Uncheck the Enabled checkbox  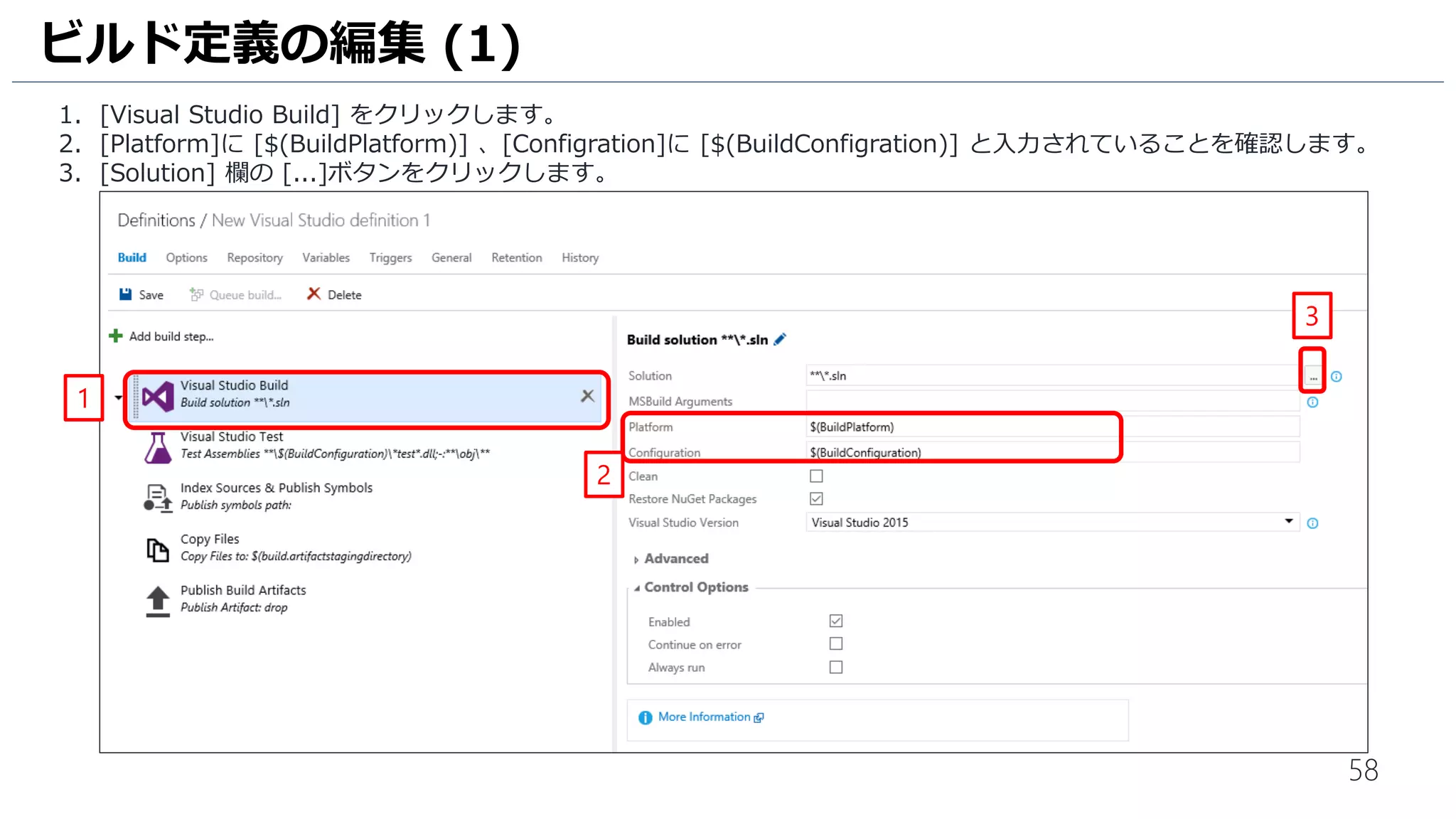(836, 621)
